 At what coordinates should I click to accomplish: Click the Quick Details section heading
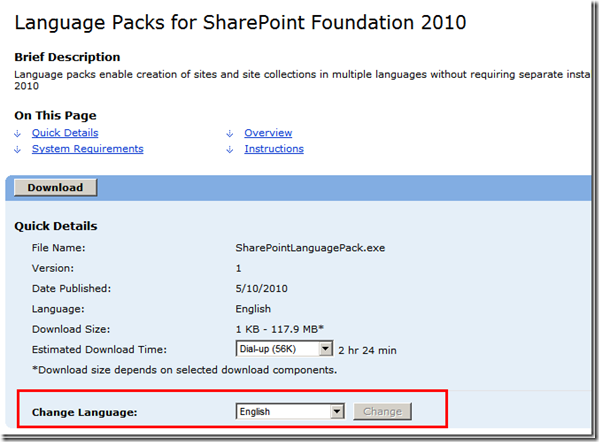pyautogui.click(x=56, y=226)
